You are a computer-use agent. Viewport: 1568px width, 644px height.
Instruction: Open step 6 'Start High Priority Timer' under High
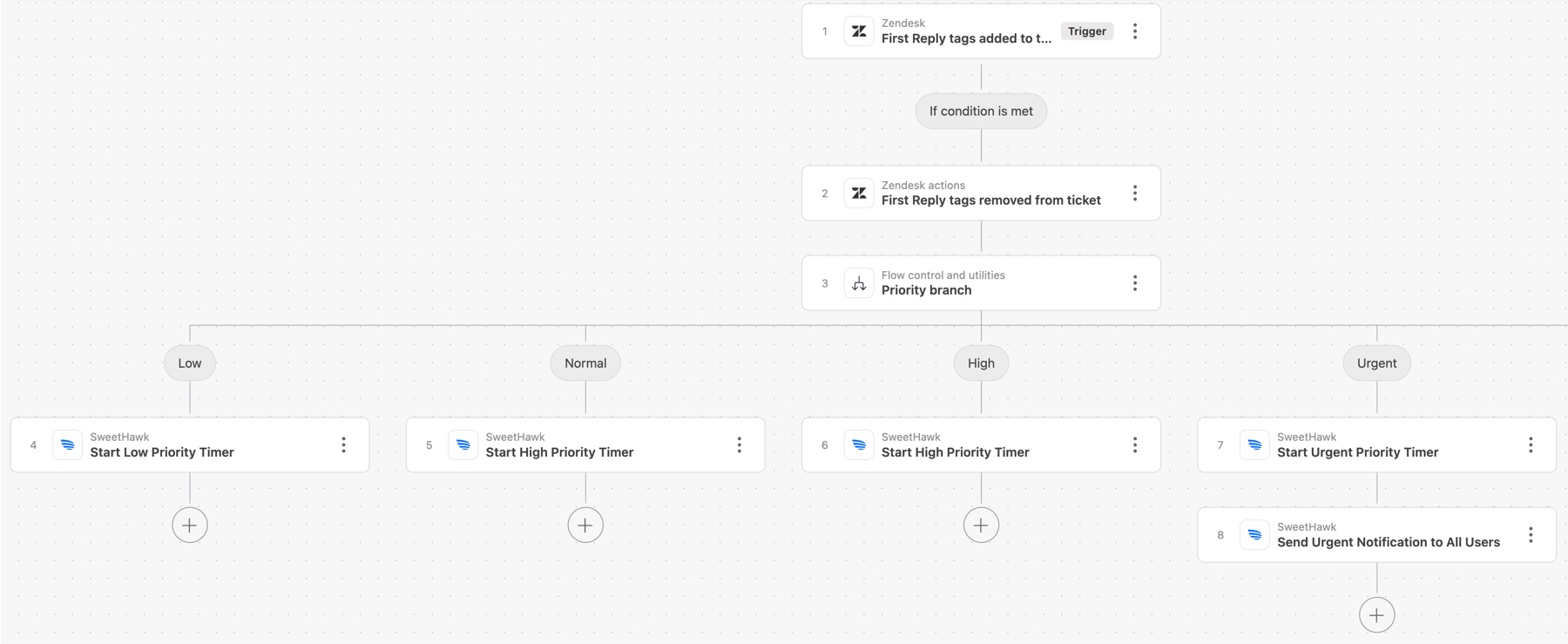[x=981, y=445]
